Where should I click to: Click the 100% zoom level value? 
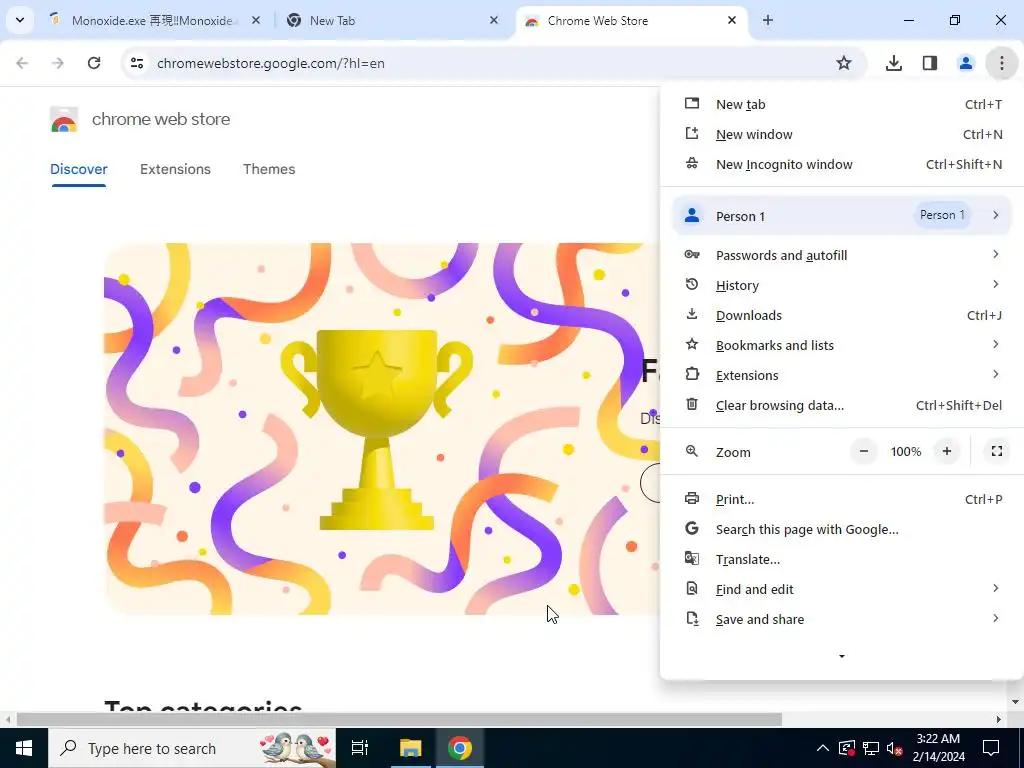click(x=906, y=451)
